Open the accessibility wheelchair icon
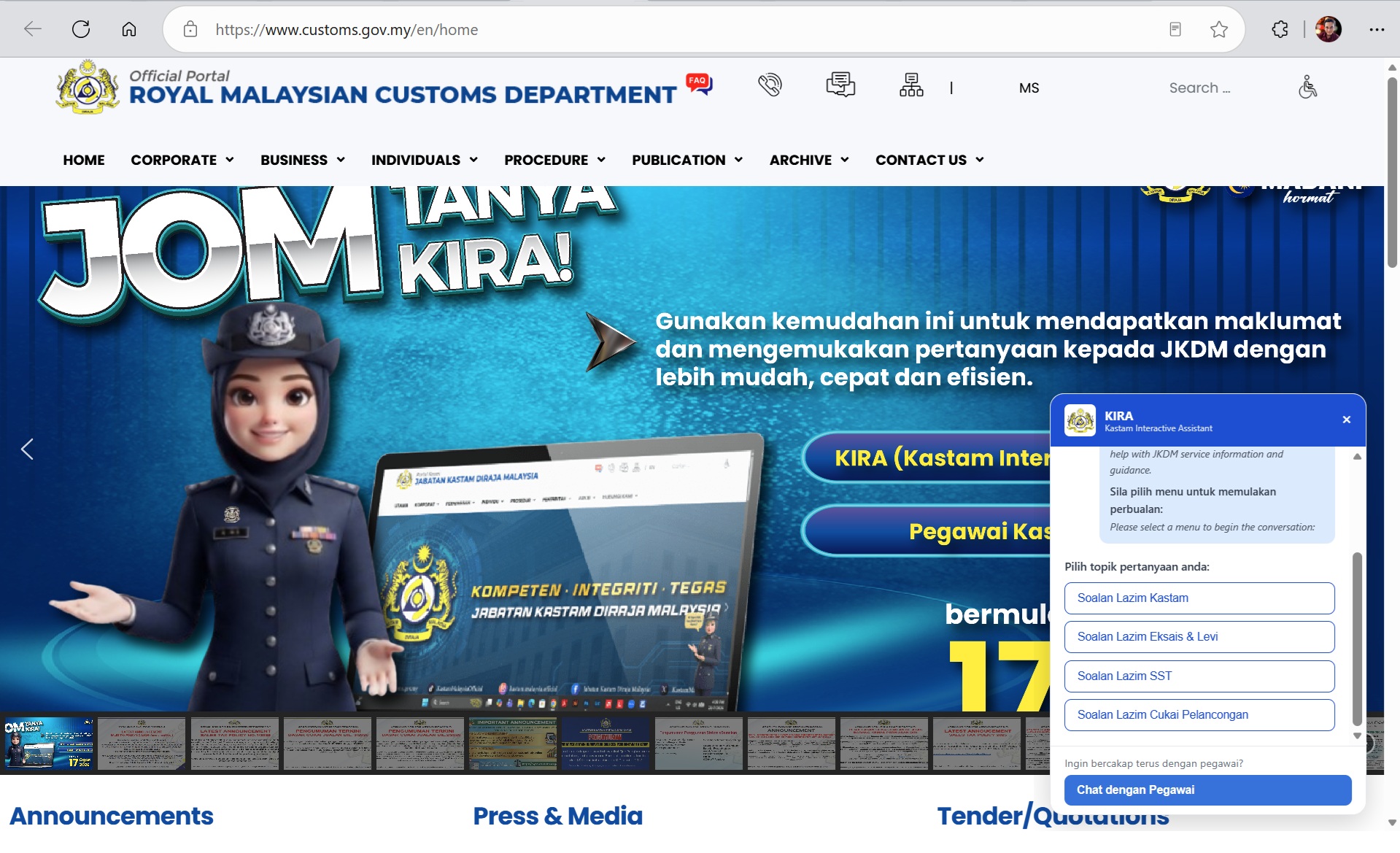 [1307, 87]
